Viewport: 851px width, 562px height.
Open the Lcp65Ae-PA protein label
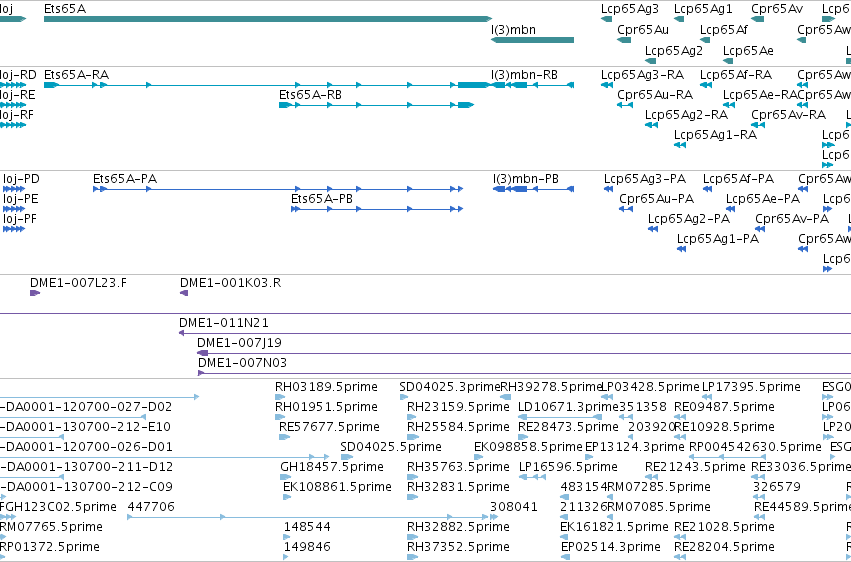(x=763, y=199)
